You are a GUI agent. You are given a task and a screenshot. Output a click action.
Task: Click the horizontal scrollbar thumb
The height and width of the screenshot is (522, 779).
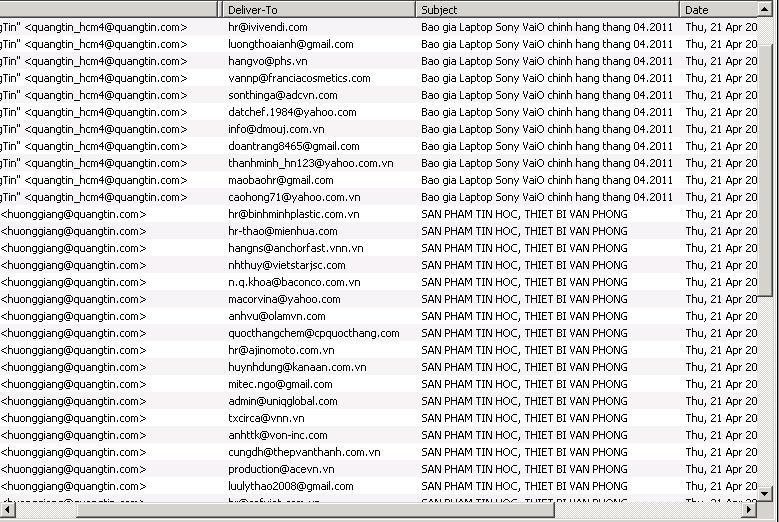[x=315, y=509]
